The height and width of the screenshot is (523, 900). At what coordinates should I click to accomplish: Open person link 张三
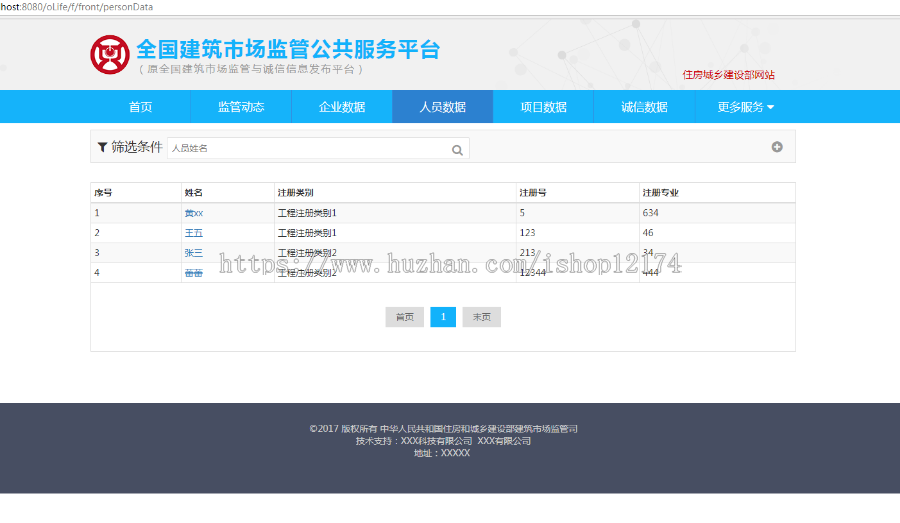(x=193, y=253)
